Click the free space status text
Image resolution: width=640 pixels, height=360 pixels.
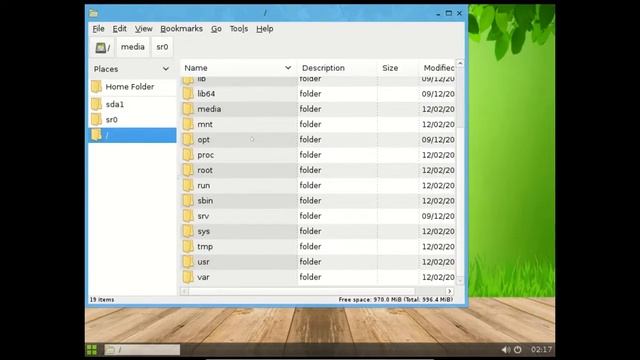(x=396, y=300)
